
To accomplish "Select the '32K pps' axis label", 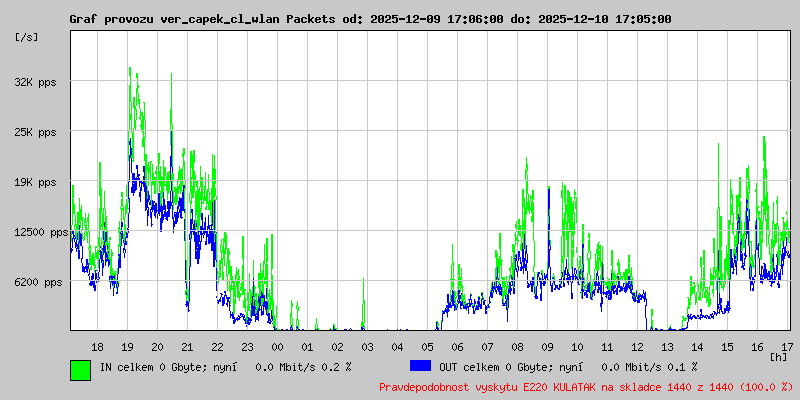I will (35, 82).
